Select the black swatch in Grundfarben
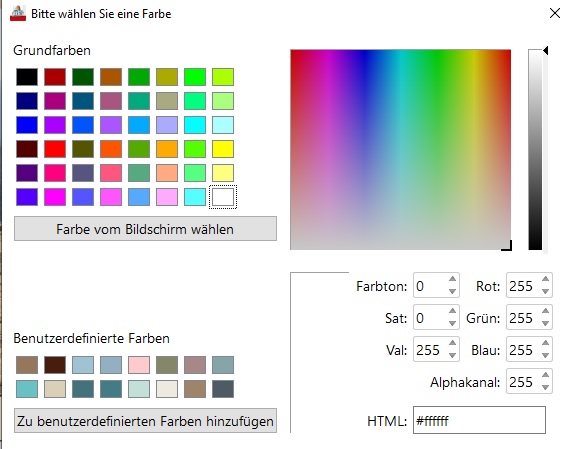 click(27, 77)
